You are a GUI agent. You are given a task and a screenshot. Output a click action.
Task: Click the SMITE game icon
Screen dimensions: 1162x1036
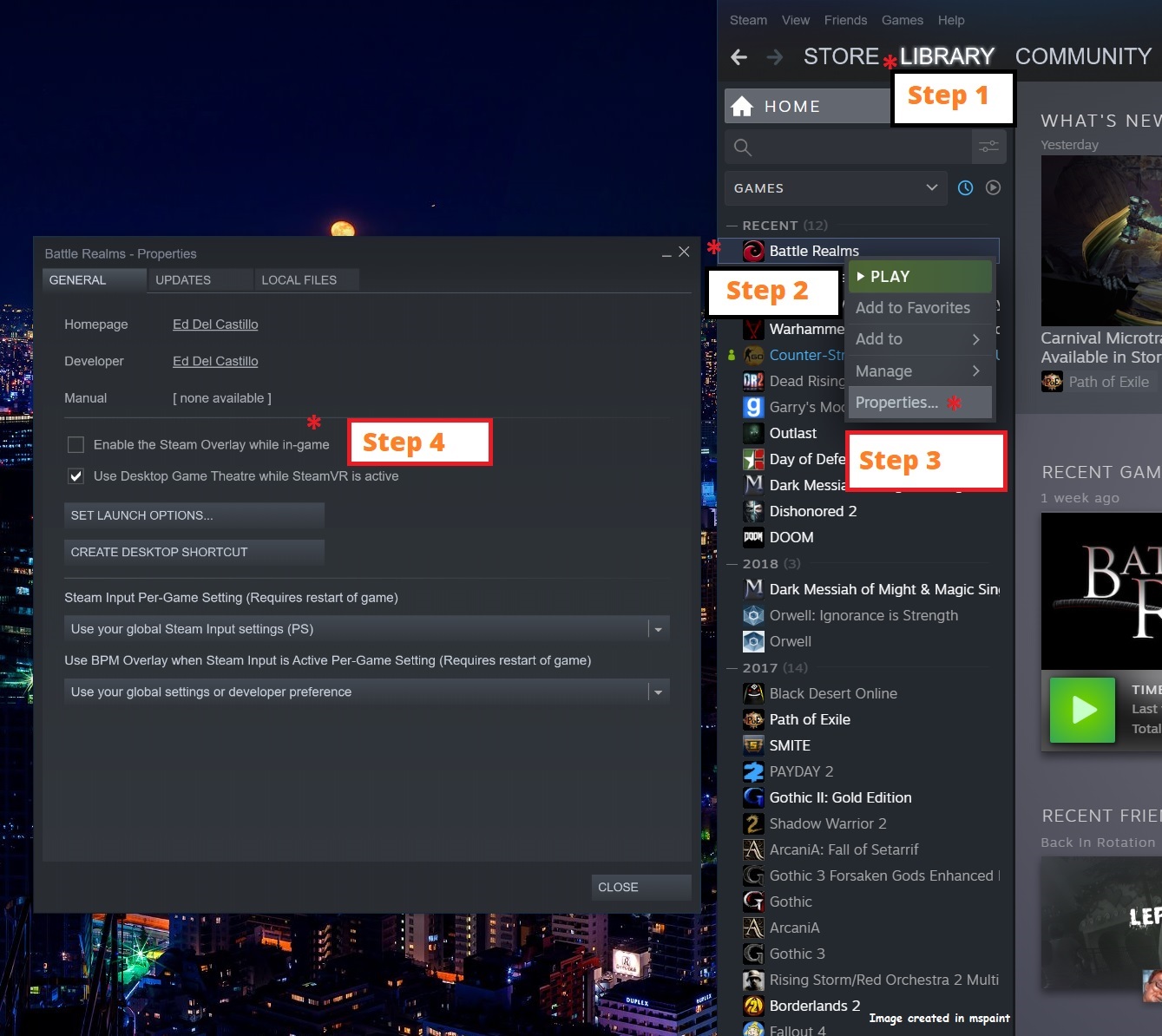click(x=753, y=745)
